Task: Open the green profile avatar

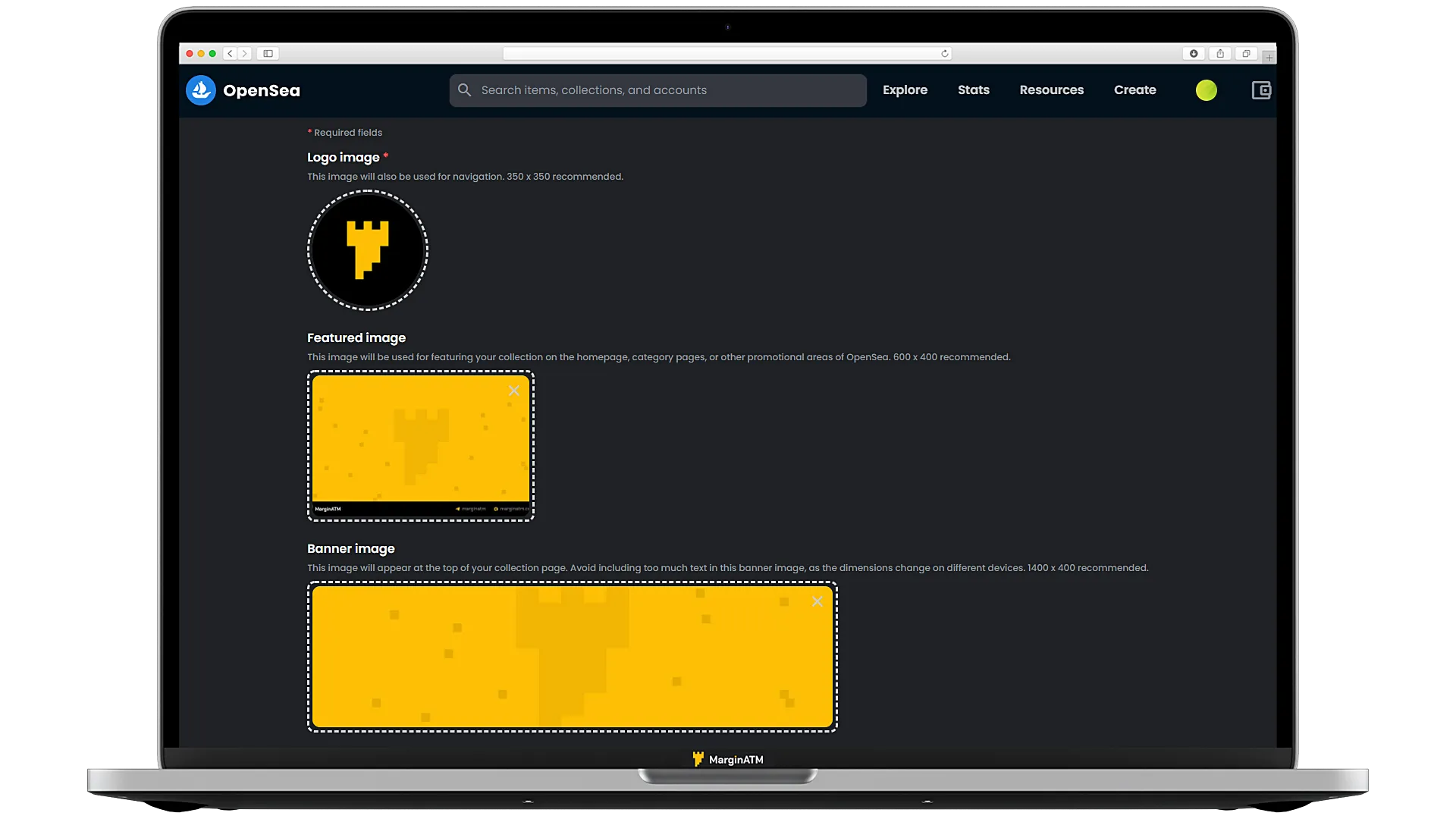Action: click(x=1207, y=90)
